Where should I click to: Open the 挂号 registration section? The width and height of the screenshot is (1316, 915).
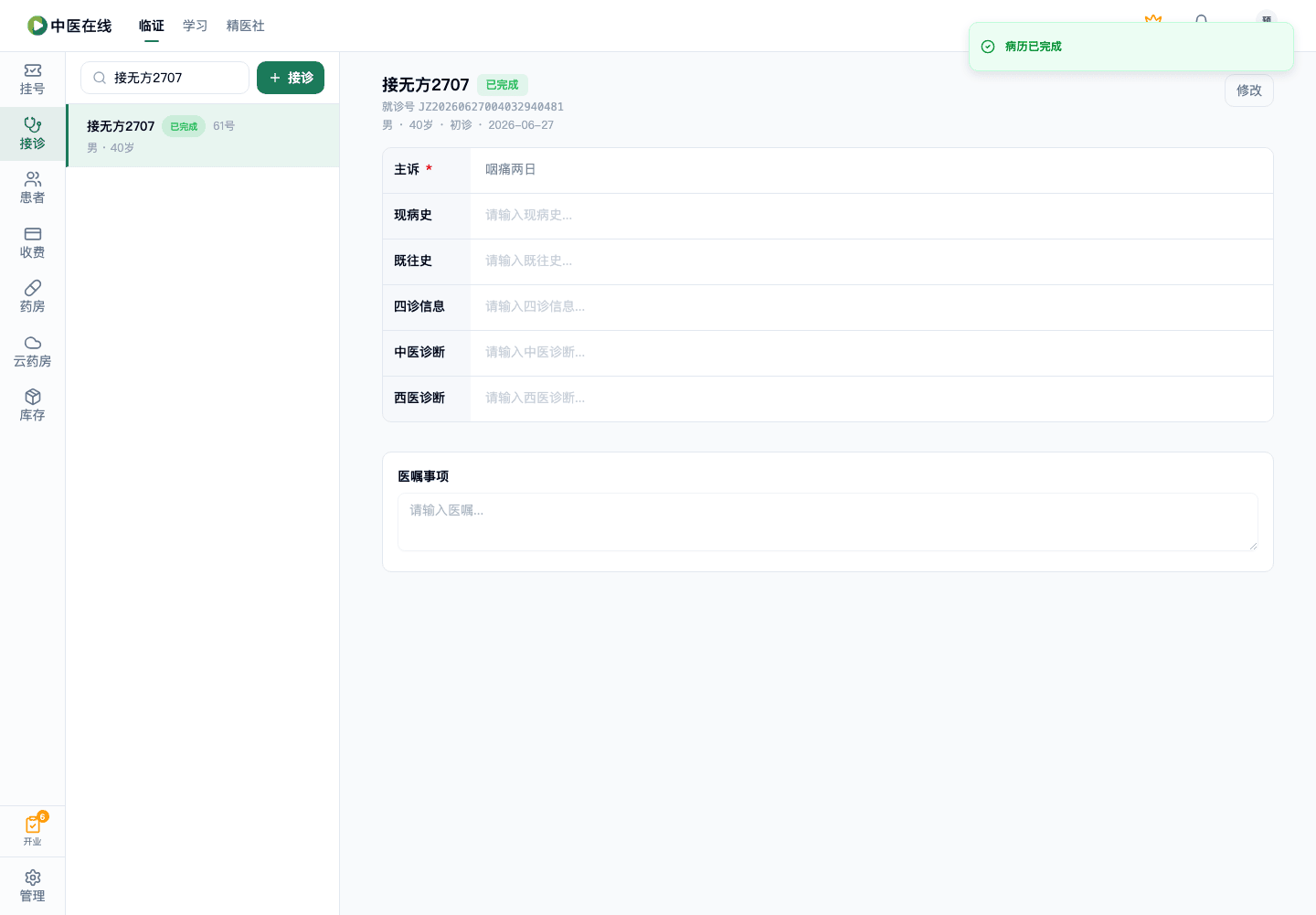click(x=32, y=80)
